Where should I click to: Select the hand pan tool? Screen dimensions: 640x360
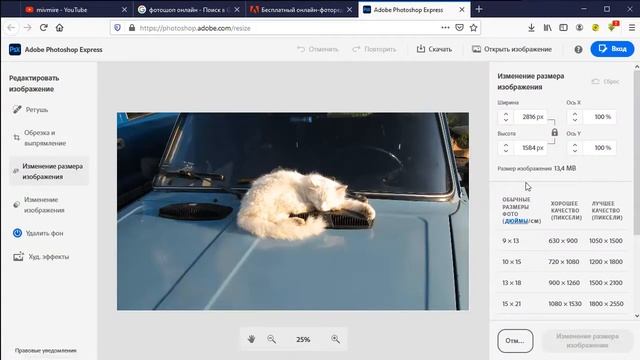[251, 339]
